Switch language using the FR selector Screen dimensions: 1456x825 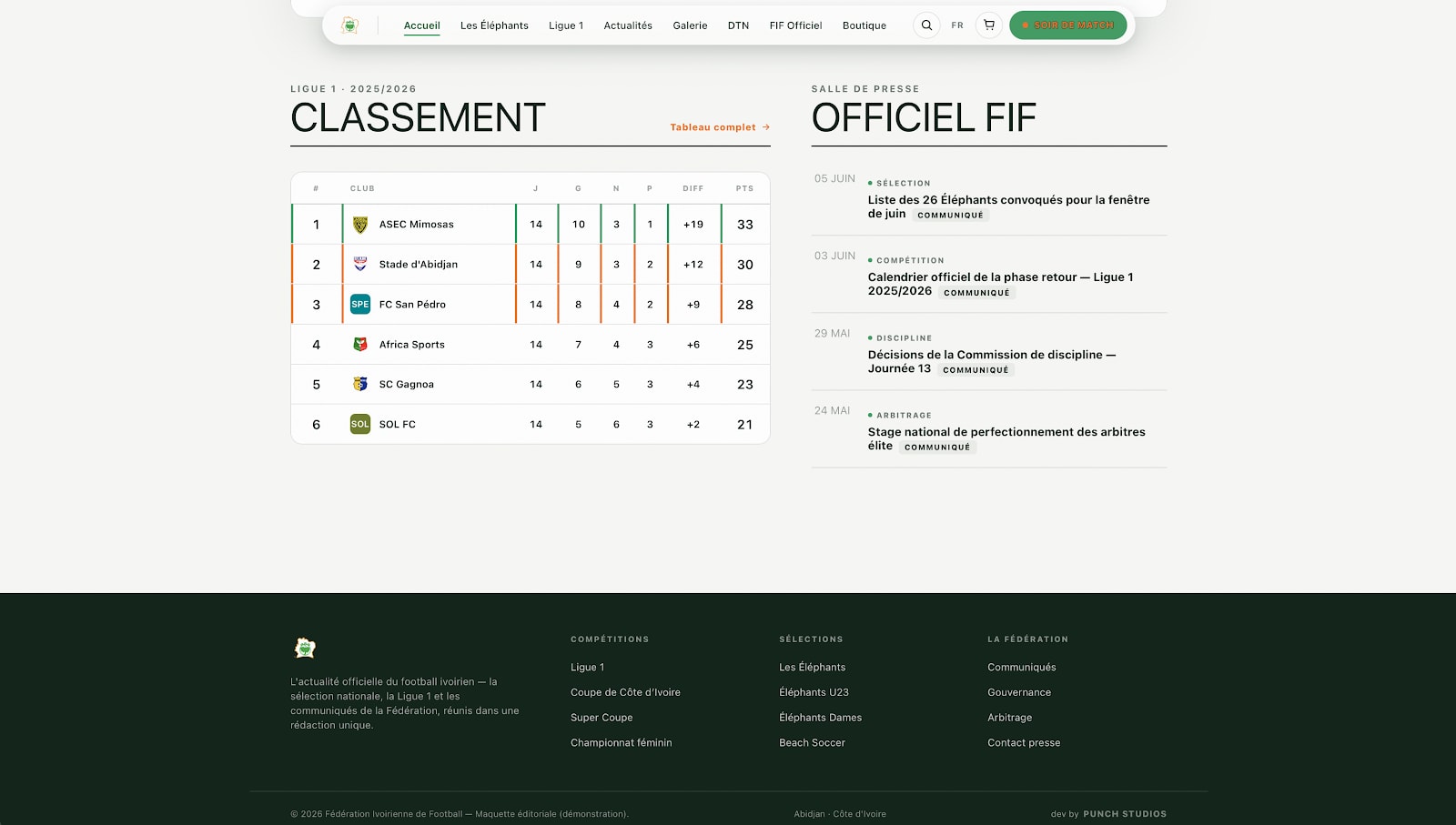coord(957,25)
